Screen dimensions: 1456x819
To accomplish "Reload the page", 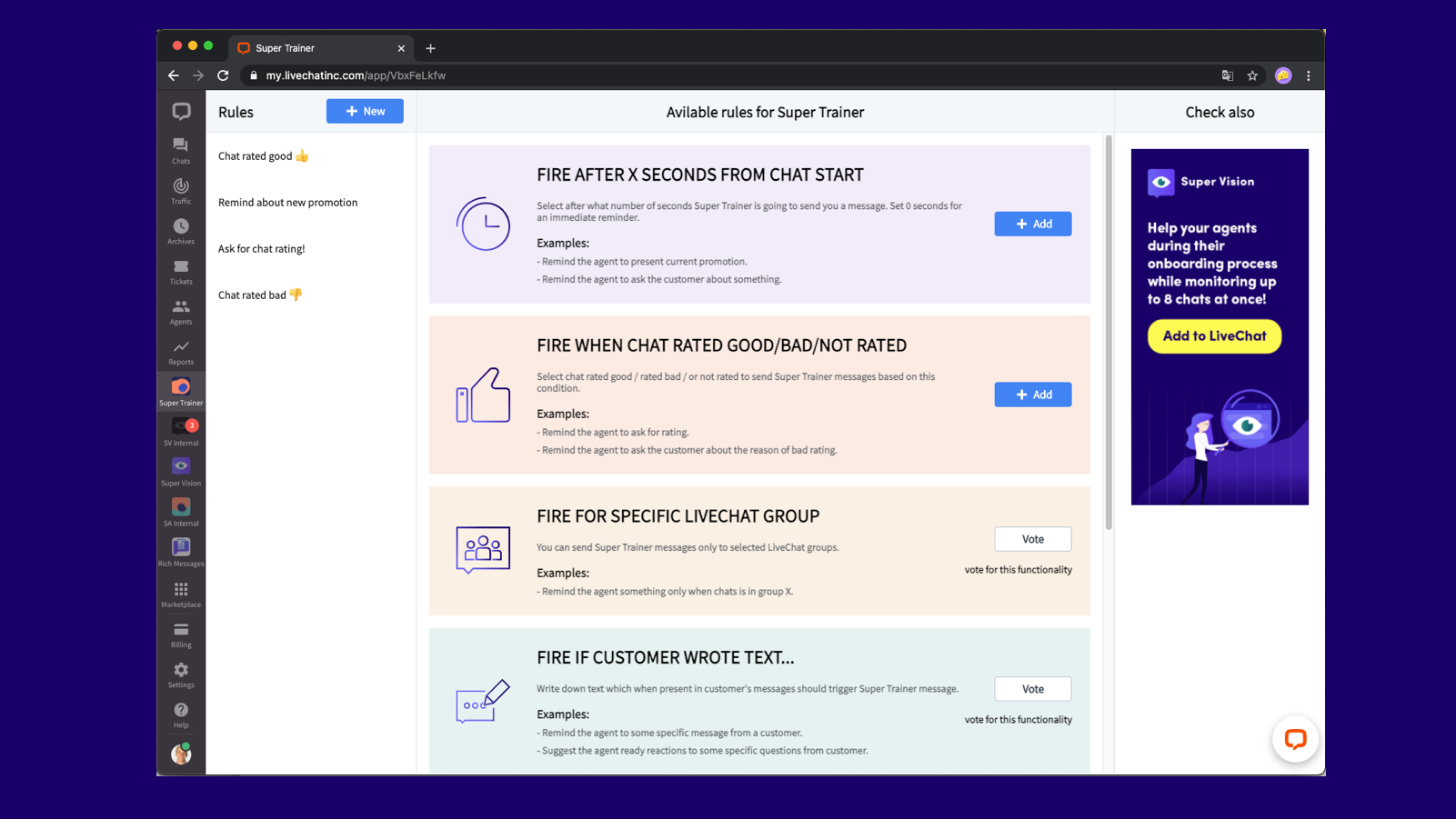I will (223, 75).
